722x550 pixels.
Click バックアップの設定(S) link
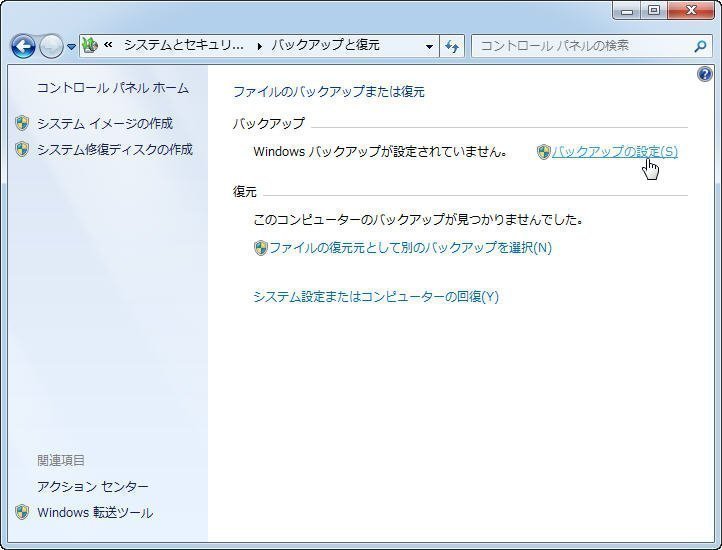(x=615, y=152)
